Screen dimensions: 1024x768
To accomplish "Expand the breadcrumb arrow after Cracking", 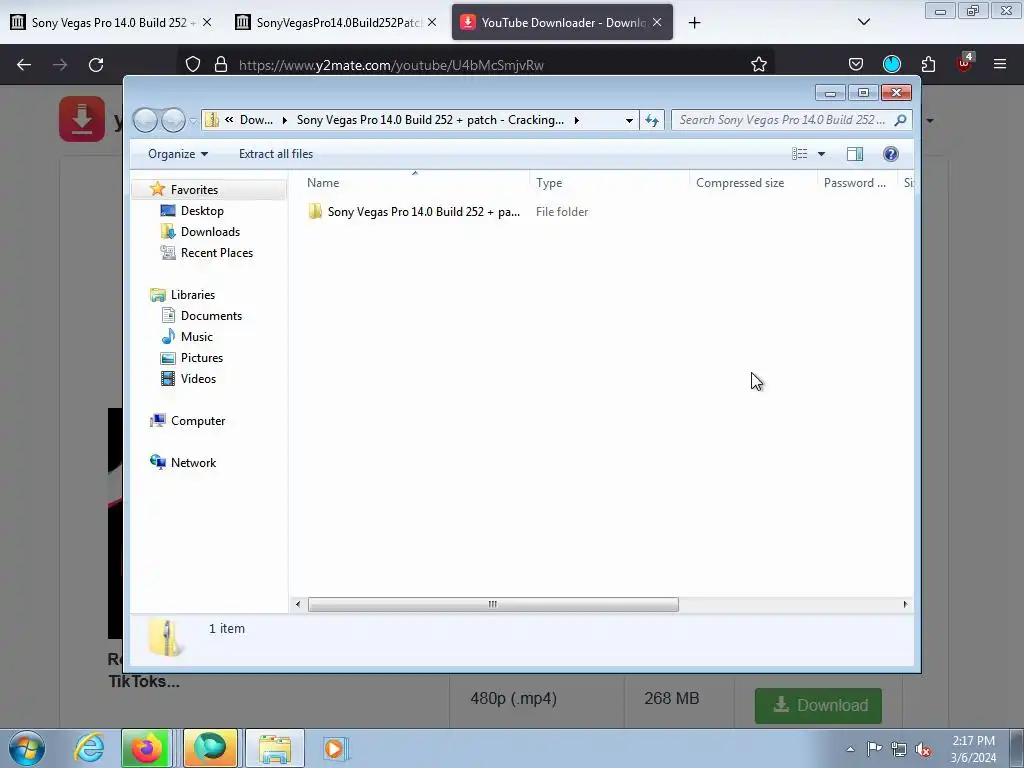I will coord(577,120).
